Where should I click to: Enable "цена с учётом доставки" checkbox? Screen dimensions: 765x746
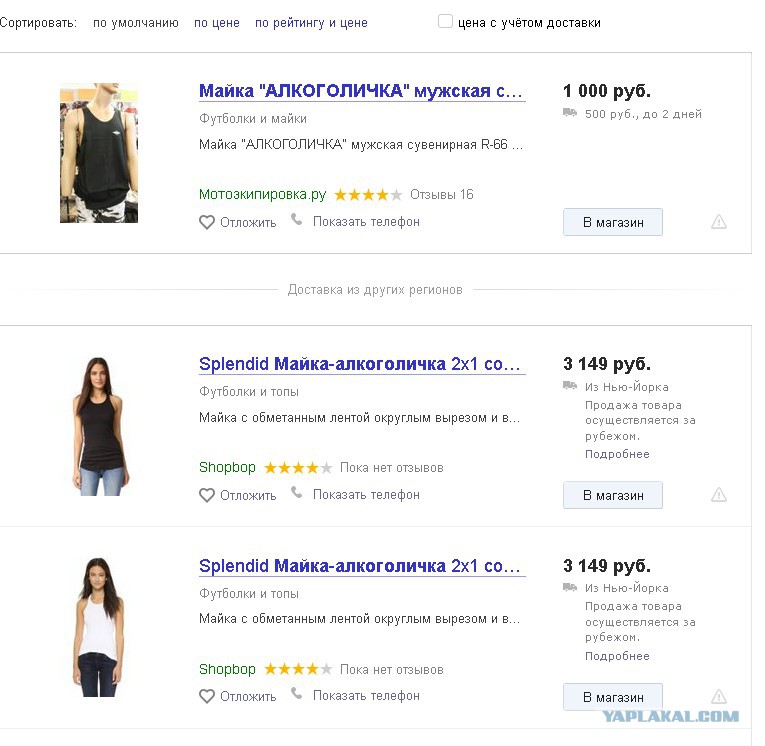click(445, 21)
